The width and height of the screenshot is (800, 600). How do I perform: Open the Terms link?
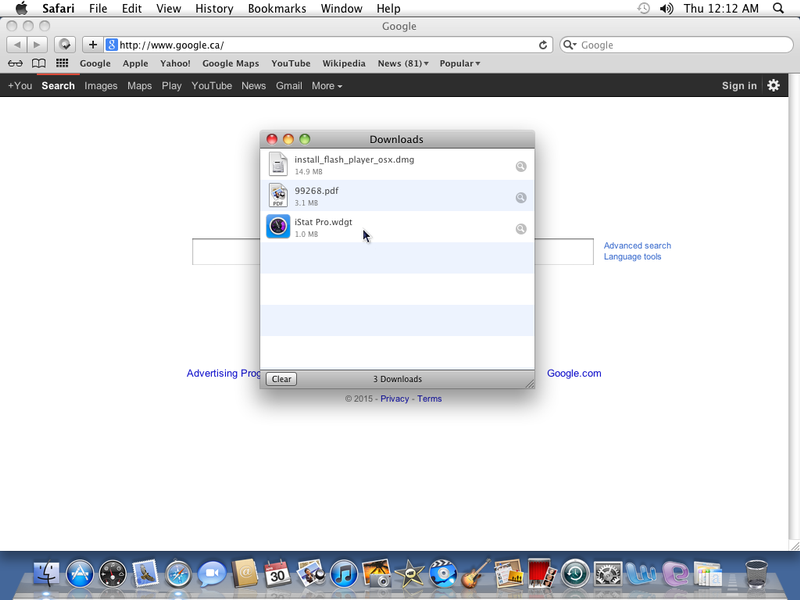pyautogui.click(x=429, y=398)
